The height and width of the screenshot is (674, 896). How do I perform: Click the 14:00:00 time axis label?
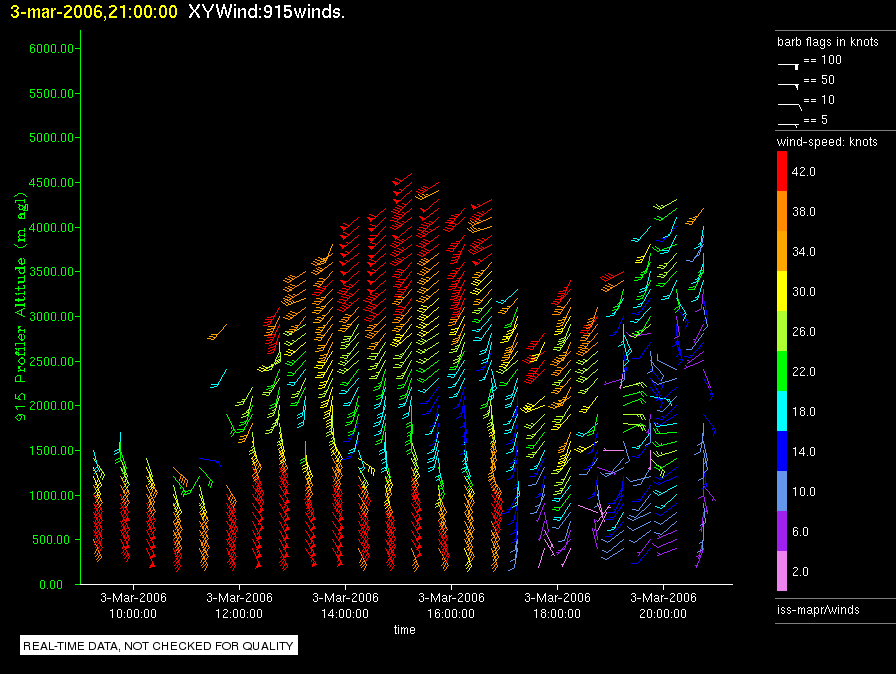point(345,614)
